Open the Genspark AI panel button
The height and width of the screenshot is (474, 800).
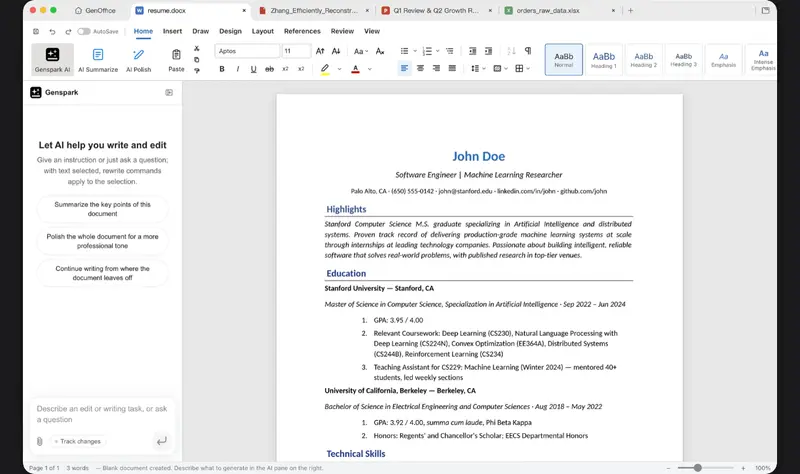tap(53, 59)
